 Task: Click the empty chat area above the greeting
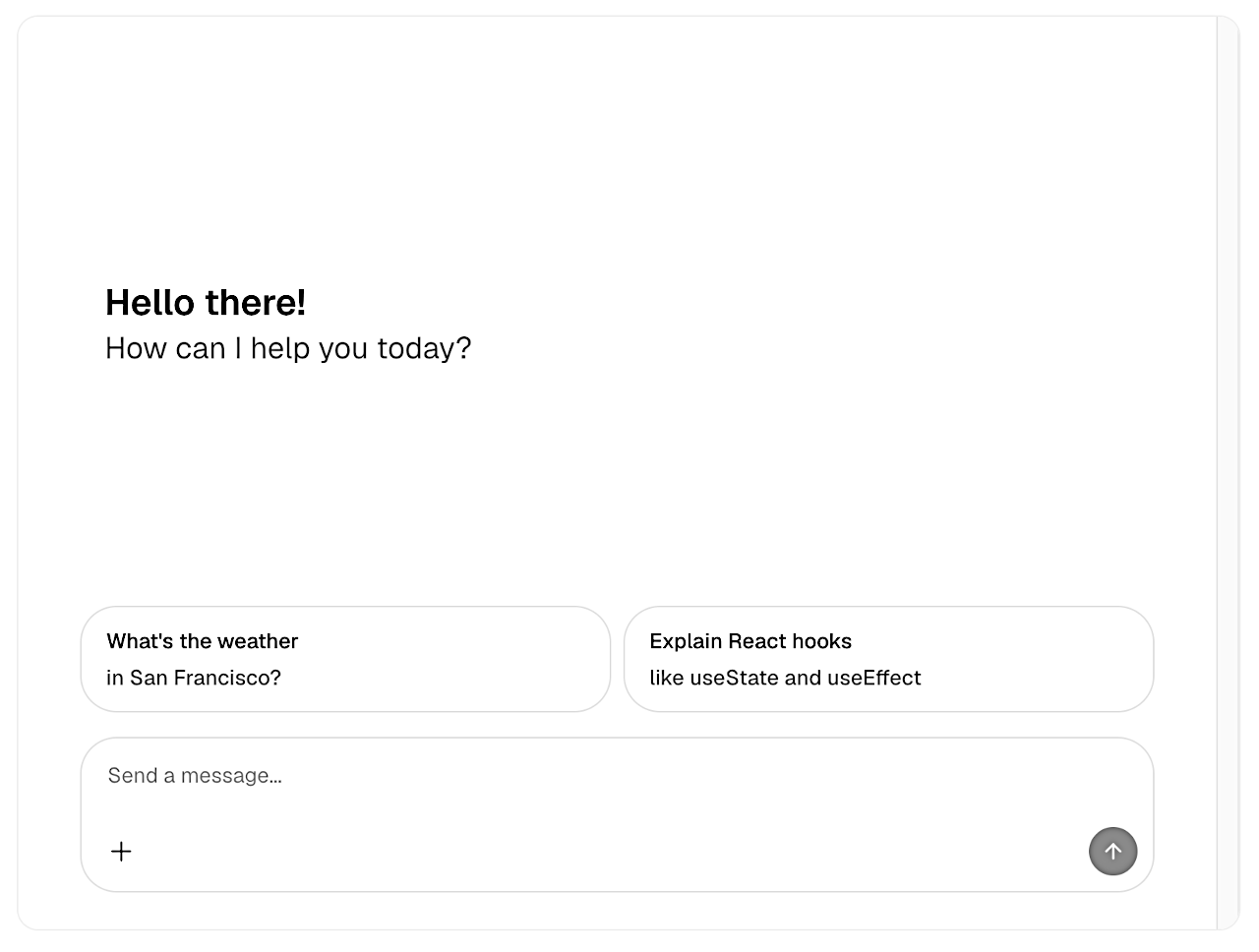tap(610, 148)
